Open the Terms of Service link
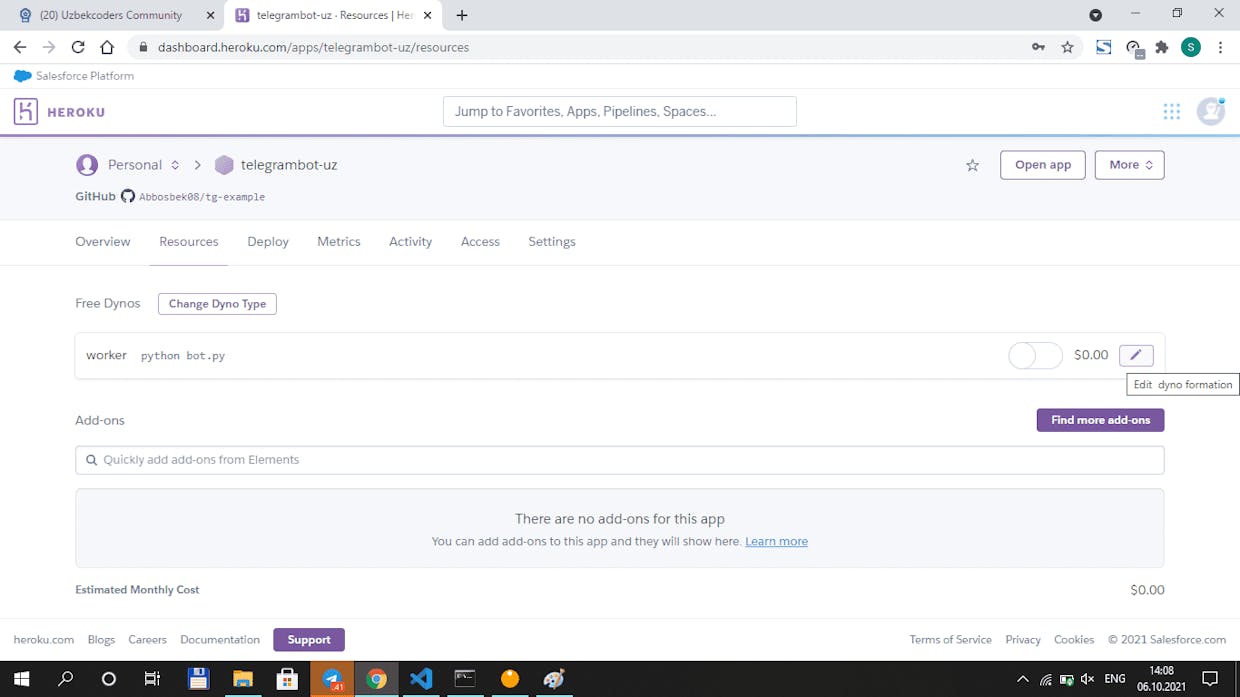Image resolution: width=1240 pixels, height=697 pixels. (951, 640)
